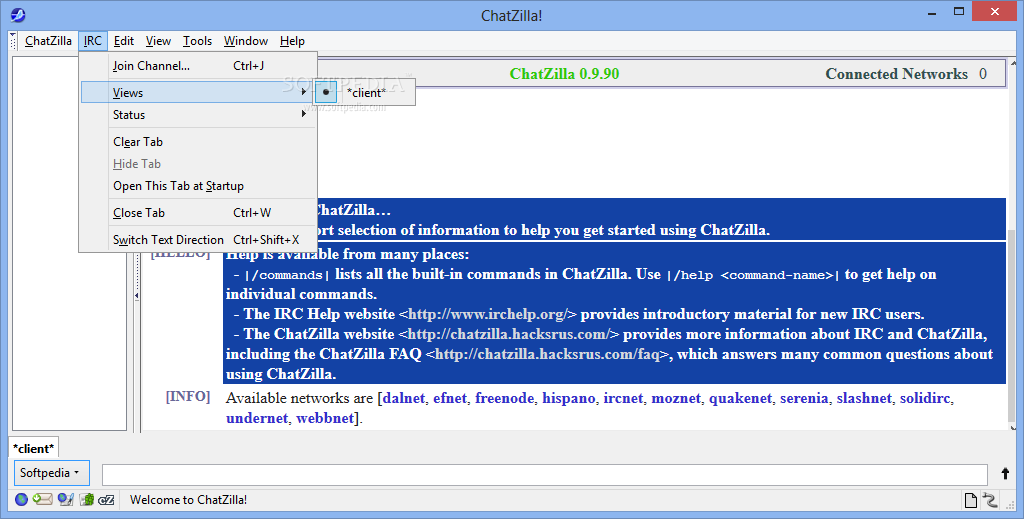Click the chat scrollbar up arrow

pyautogui.click(x=1013, y=63)
